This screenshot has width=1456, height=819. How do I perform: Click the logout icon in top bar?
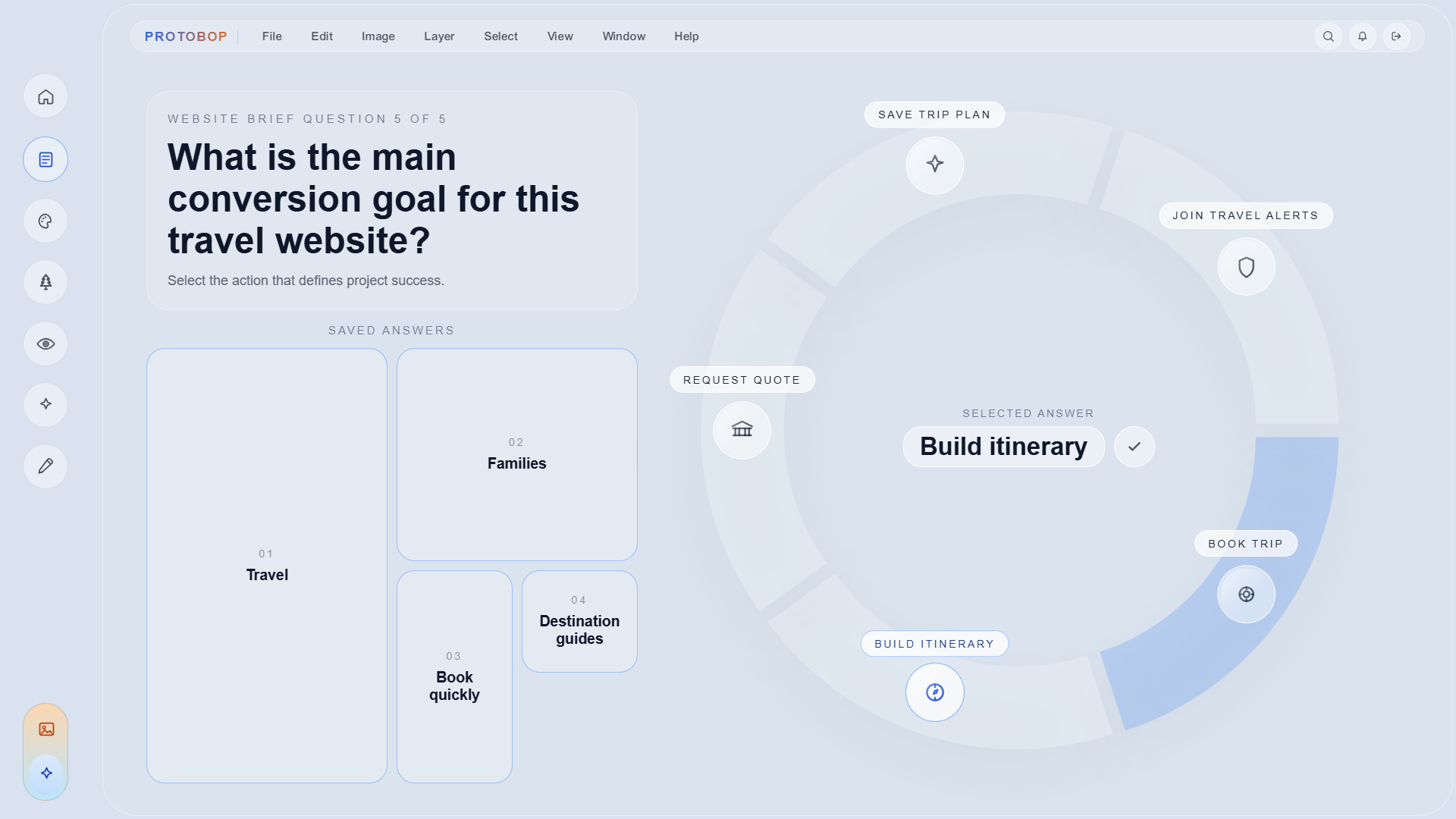coord(1396,36)
